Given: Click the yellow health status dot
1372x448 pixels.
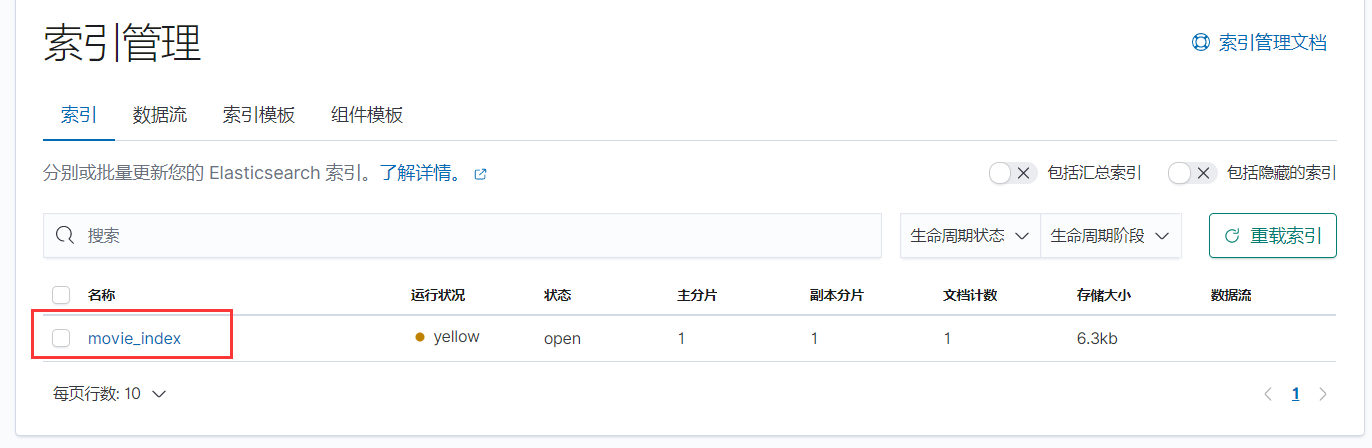Looking at the screenshot, I should 420,337.
